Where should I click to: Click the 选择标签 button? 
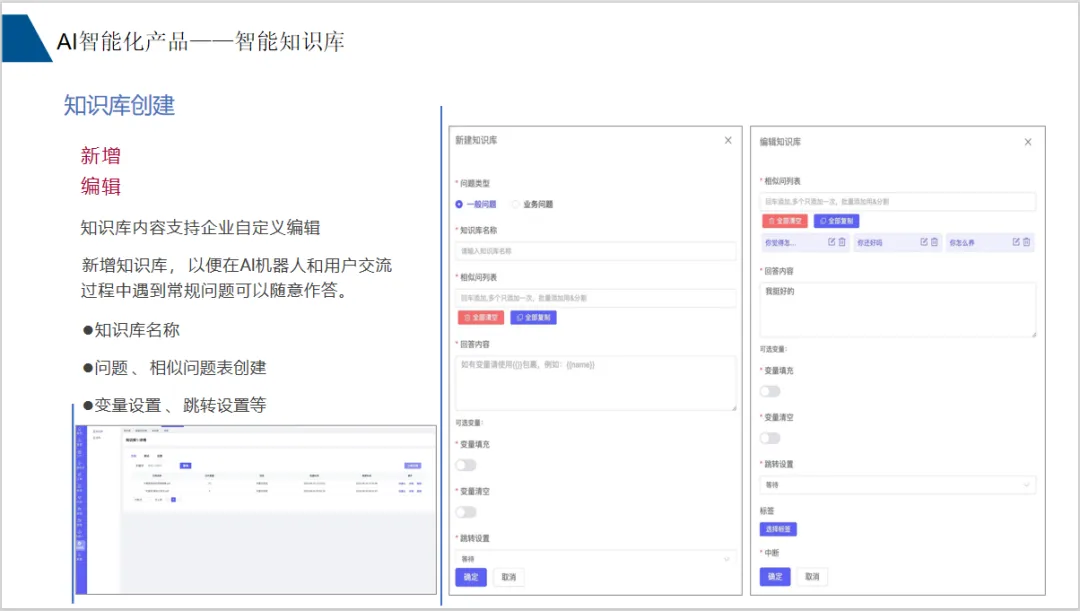pyautogui.click(x=778, y=529)
